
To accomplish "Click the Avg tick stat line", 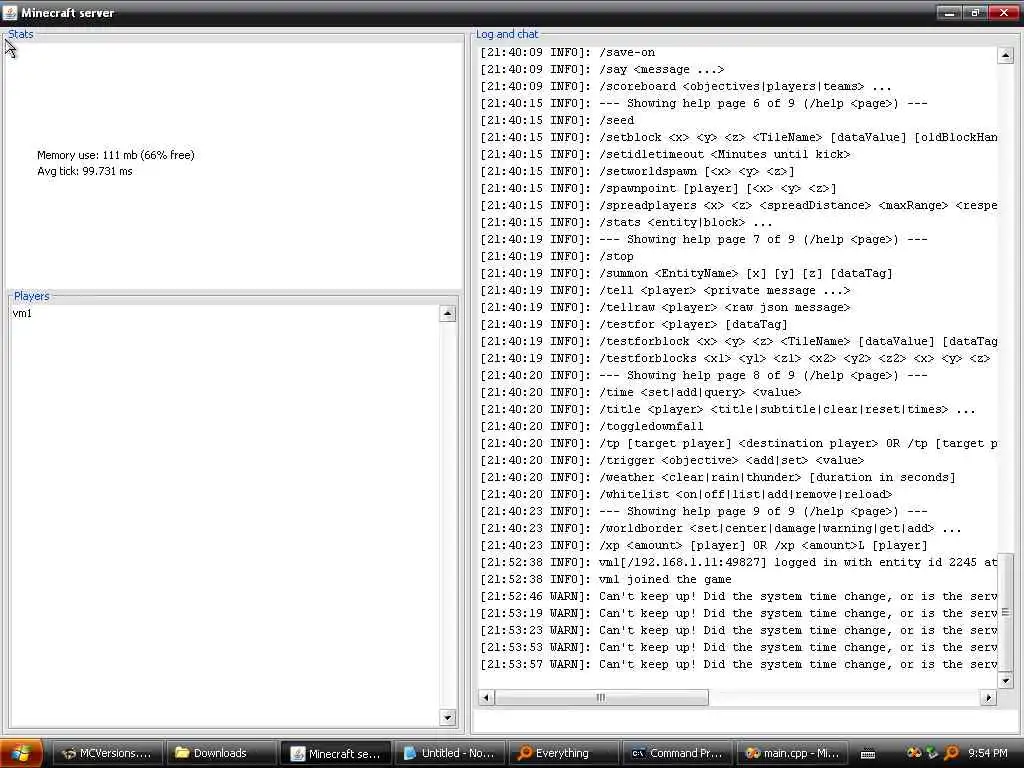I will click(x=84, y=171).
